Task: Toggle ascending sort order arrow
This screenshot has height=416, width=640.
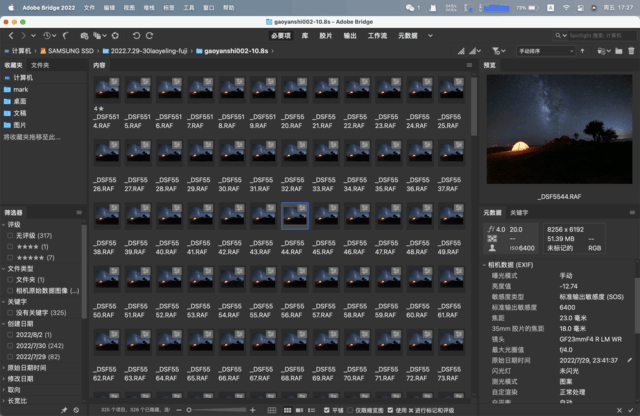Action: click(x=582, y=51)
